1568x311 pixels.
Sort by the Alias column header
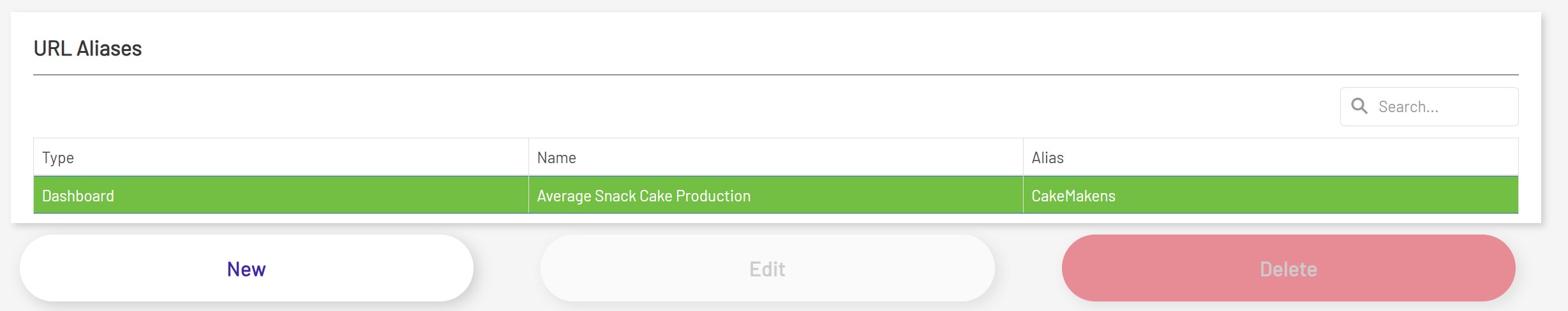tap(1270, 157)
